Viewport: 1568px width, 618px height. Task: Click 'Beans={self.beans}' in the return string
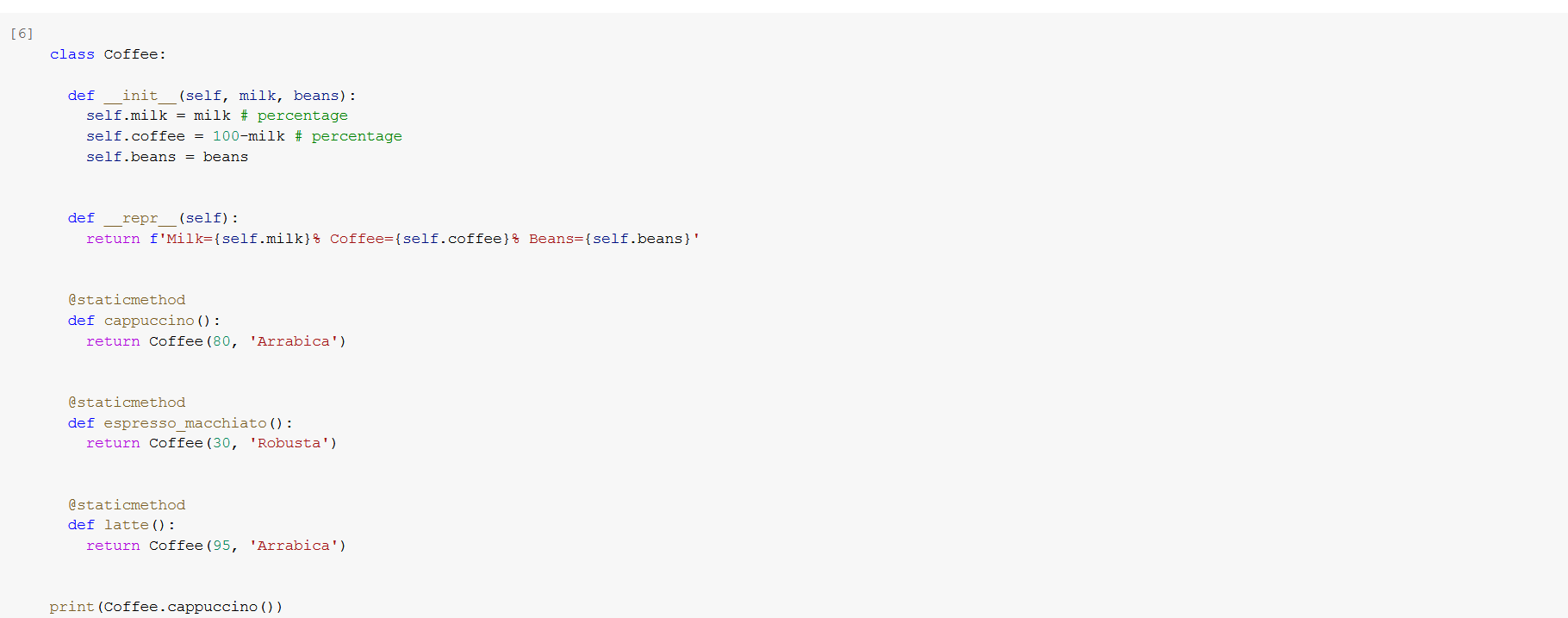610,239
